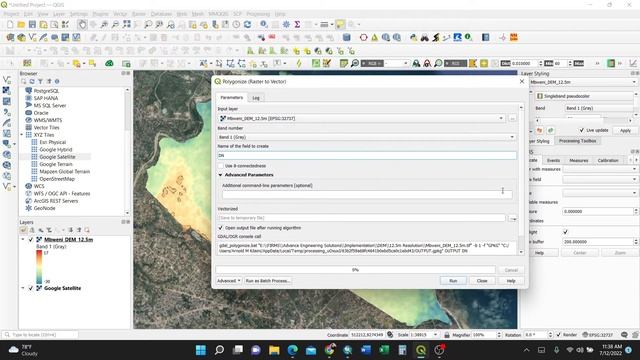Switch to the Processing Toolbox tab
Image resolution: width=640 pixels, height=360 pixels.
tap(577, 141)
